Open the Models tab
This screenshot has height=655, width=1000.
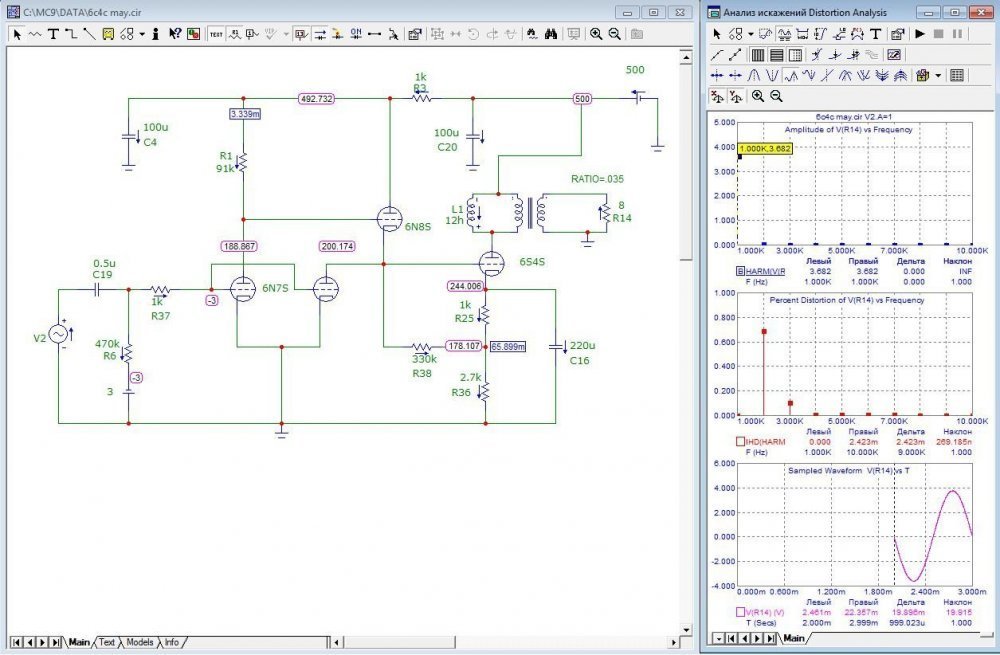pos(140,642)
